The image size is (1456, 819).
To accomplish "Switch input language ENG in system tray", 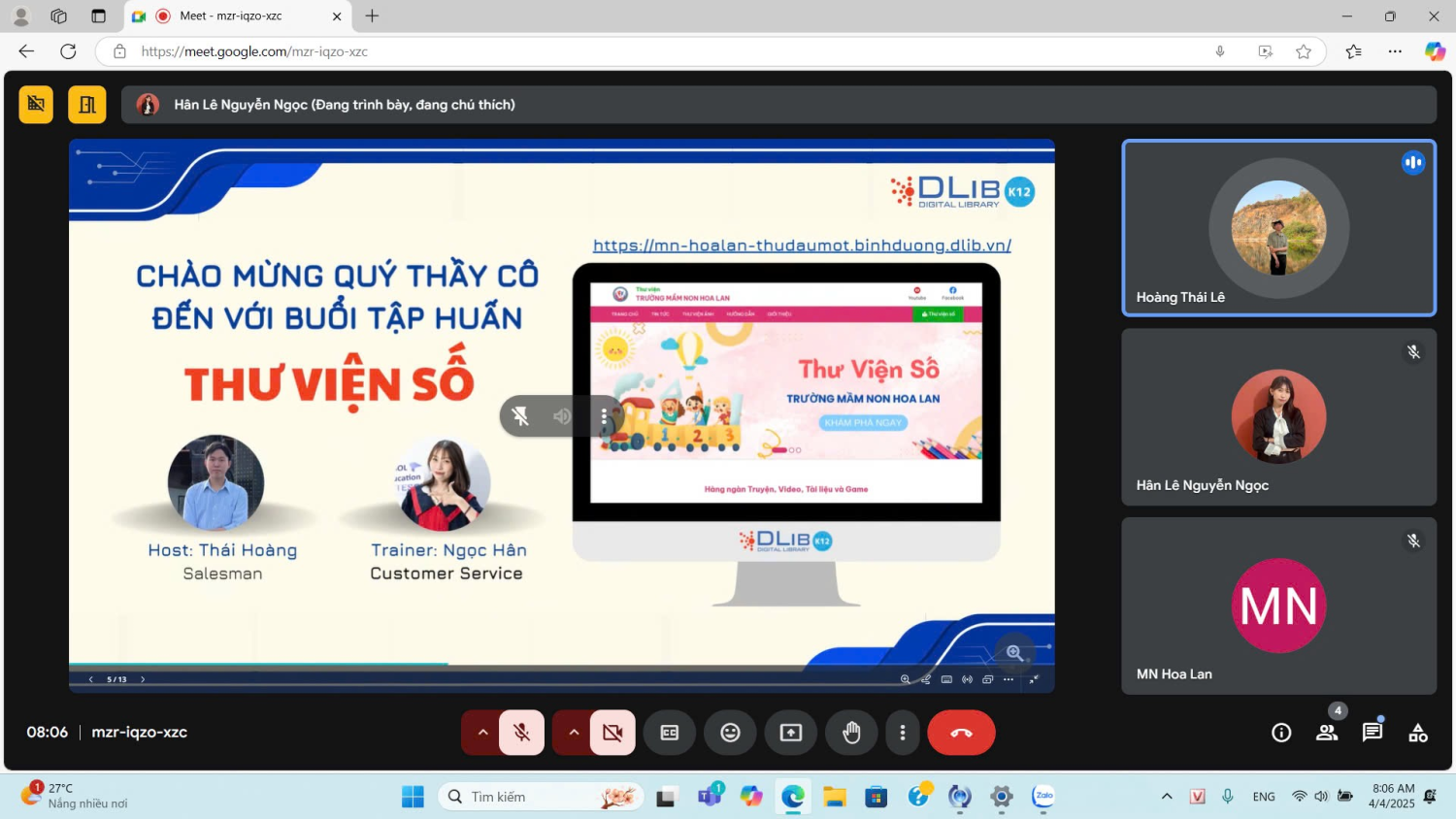I will pos(1264,797).
